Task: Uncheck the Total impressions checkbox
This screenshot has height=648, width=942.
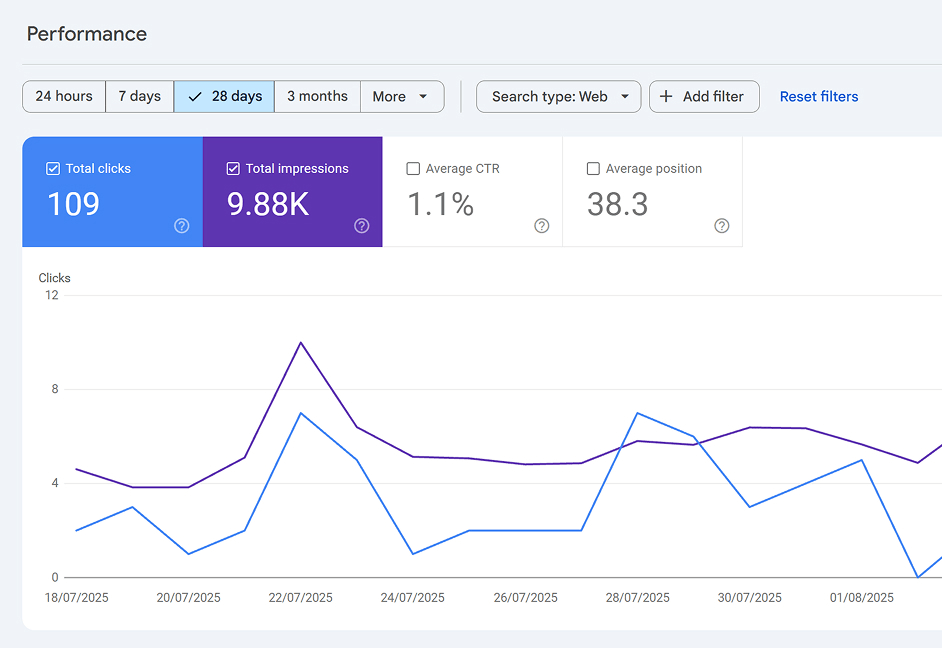Action: (233, 169)
